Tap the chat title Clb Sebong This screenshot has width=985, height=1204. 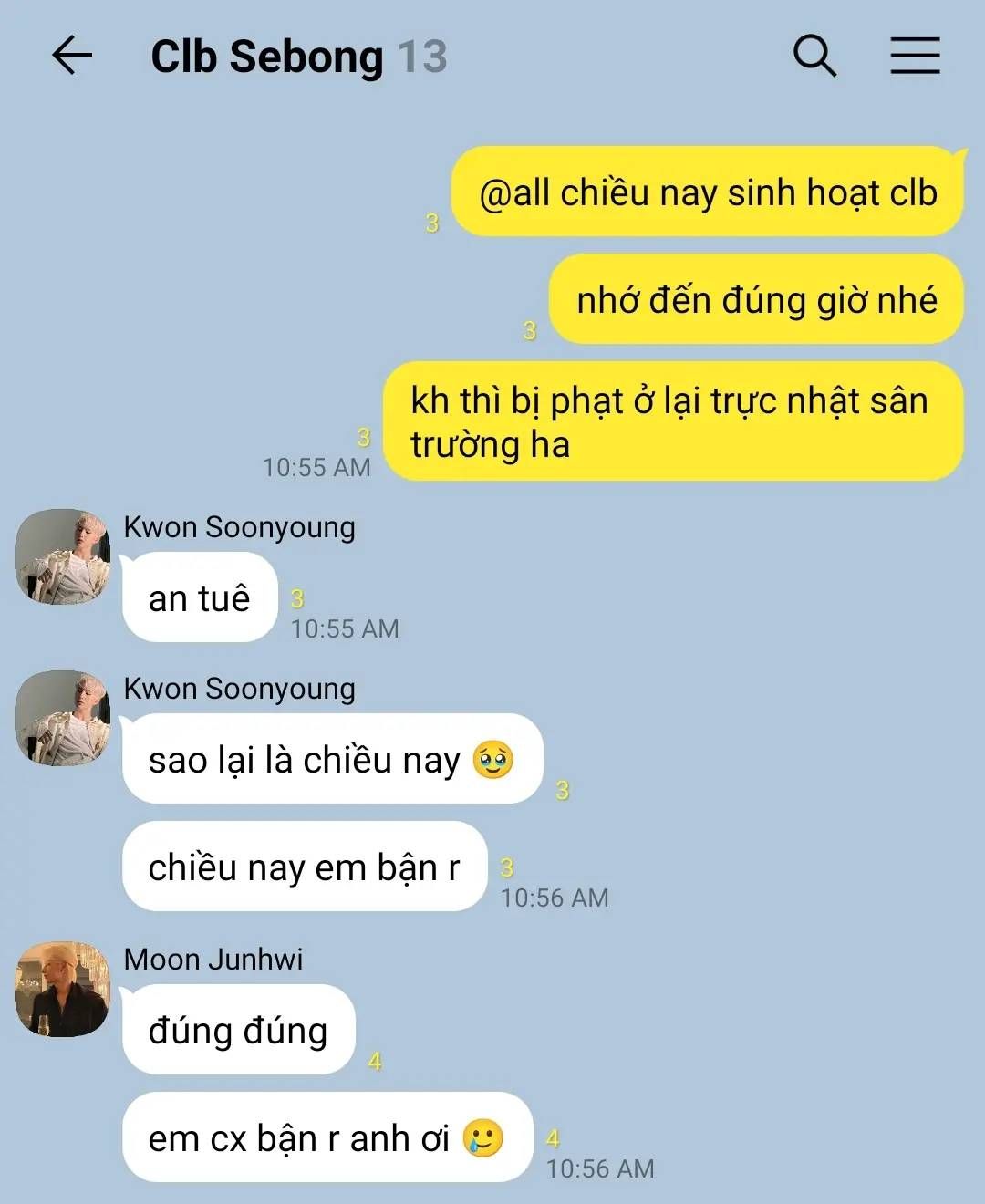tap(266, 57)
